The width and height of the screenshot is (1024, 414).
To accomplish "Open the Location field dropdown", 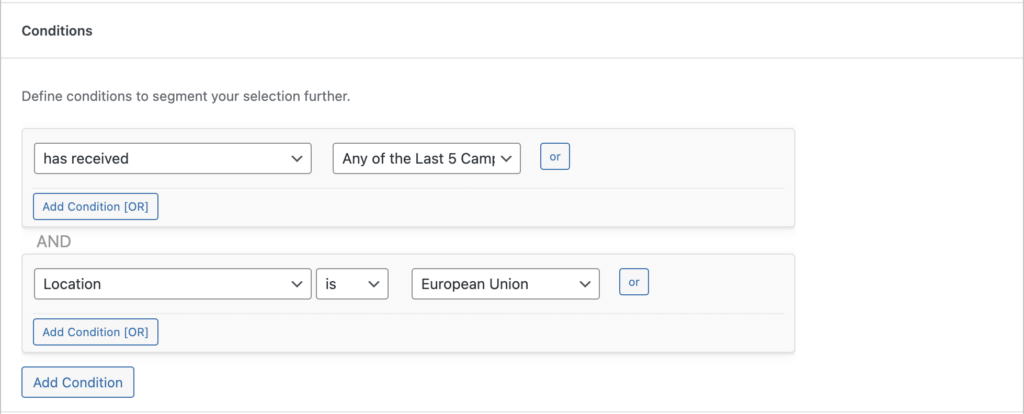I will pyautogui.click(x=172, y=284).
